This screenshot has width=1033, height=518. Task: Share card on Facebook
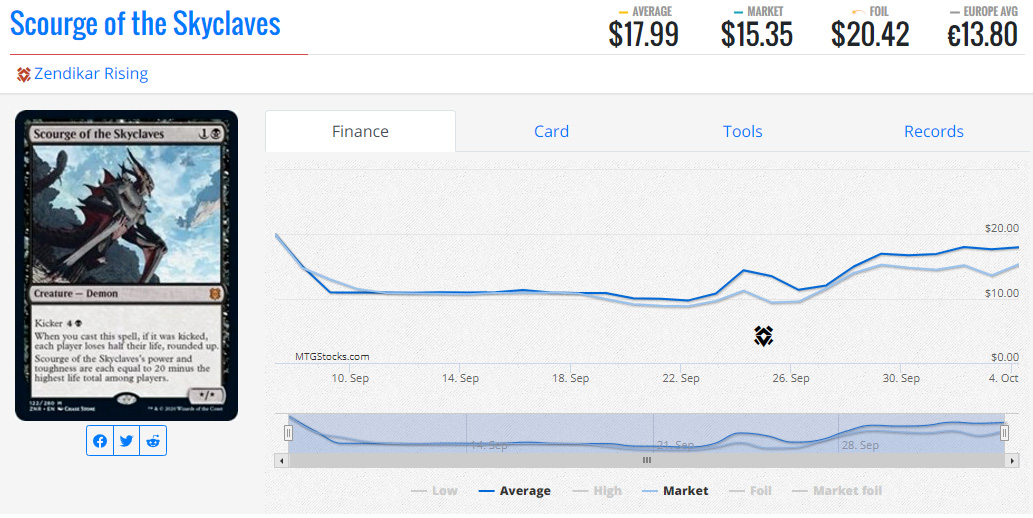100,441
